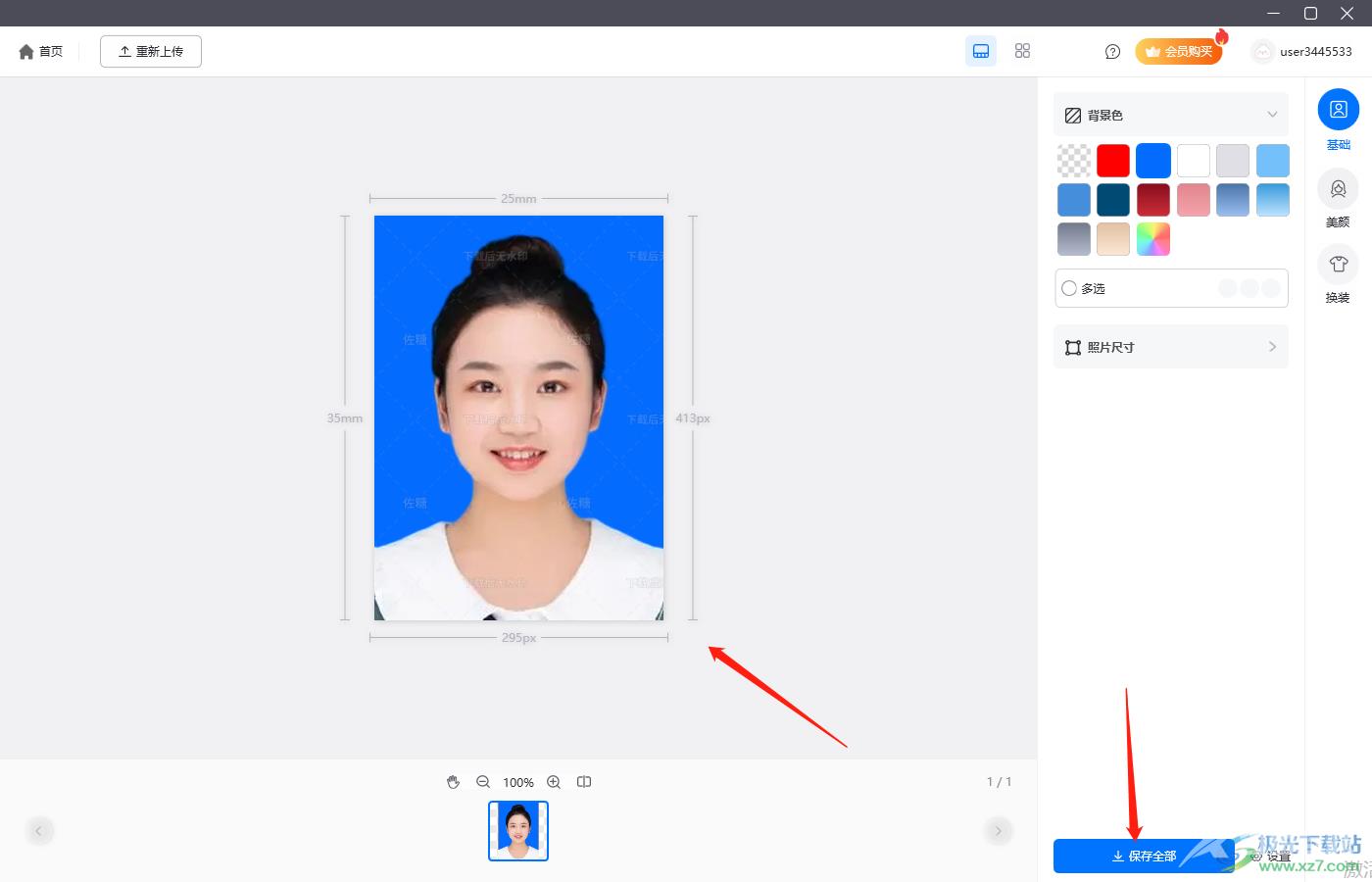Select the blue-to-white gradient background
Viewport: 1372px width, 882px height.
1273,200
